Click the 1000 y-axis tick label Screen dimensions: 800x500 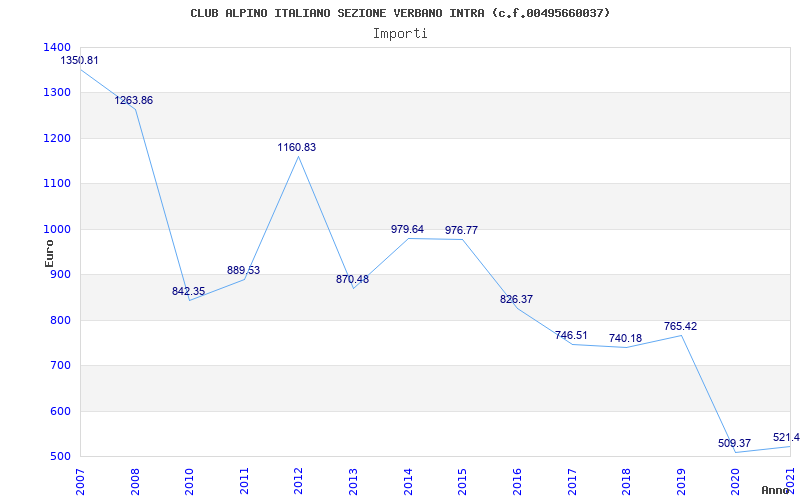(x=58, y=230)
